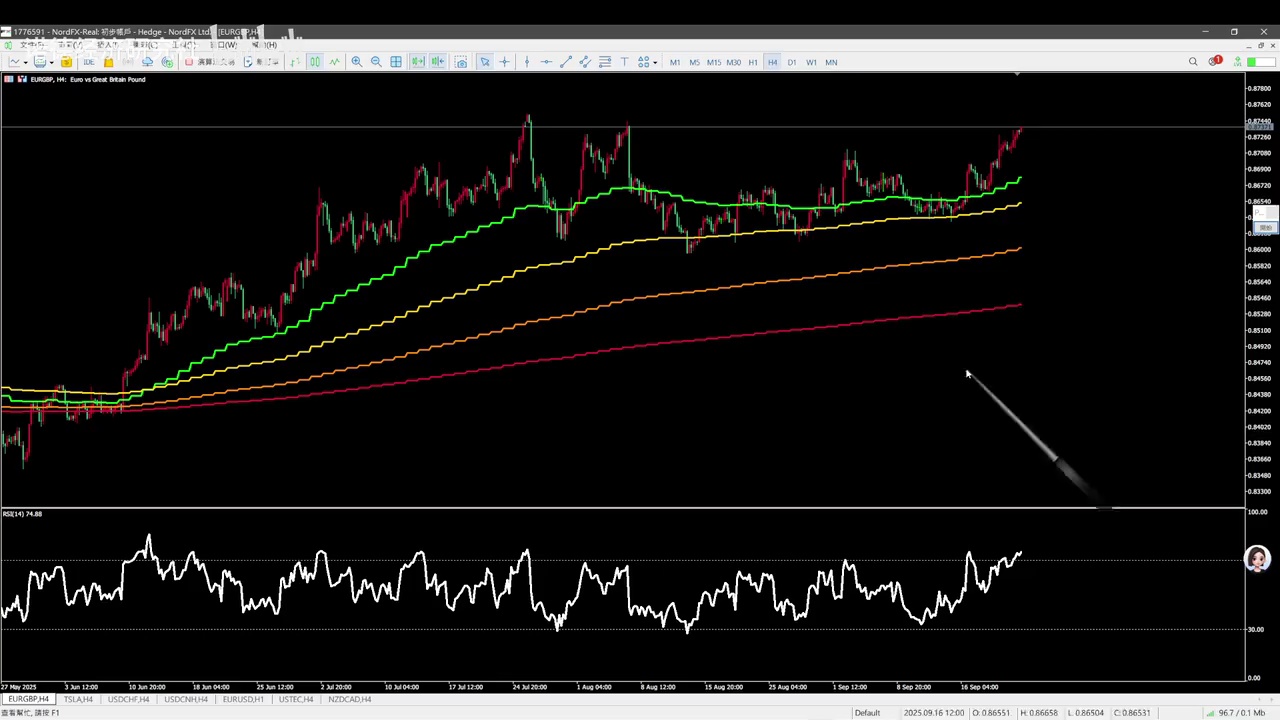Switch to EURGBP,H4 chart tab
Image resolution: width=1280 pixels, height=720 pixels.
(x=28, y=699)
